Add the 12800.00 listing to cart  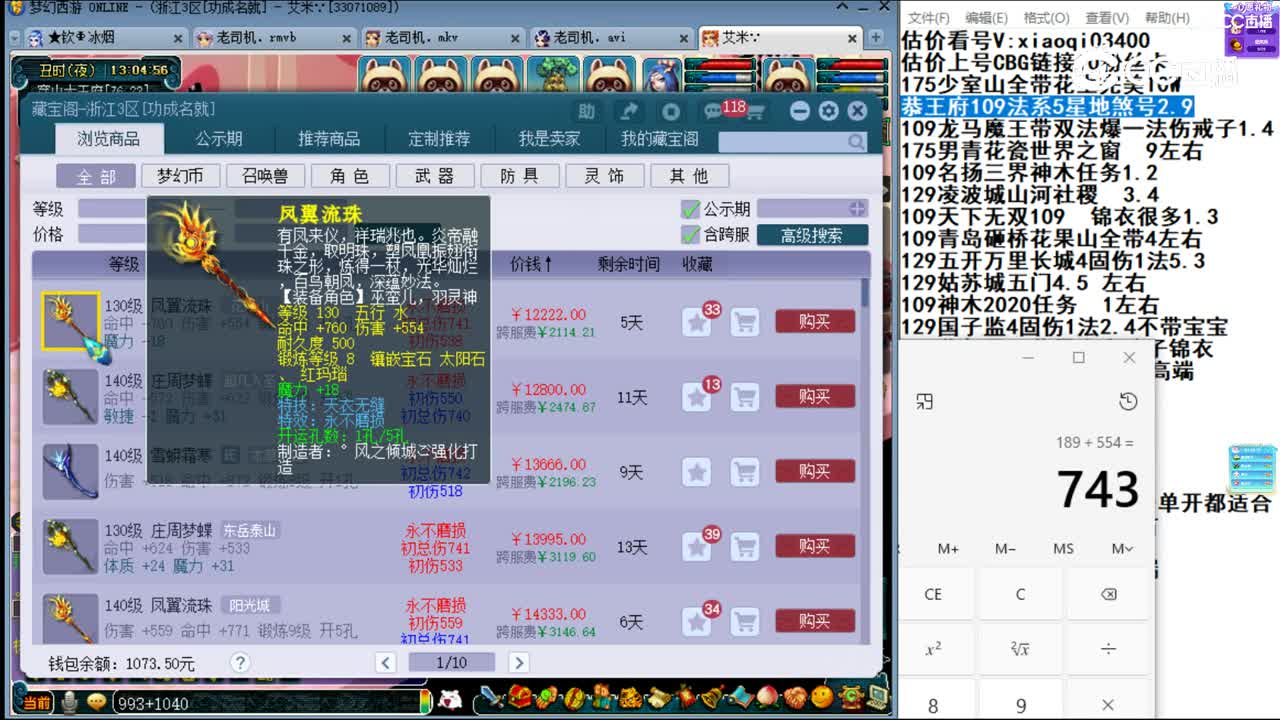(744, 397)
